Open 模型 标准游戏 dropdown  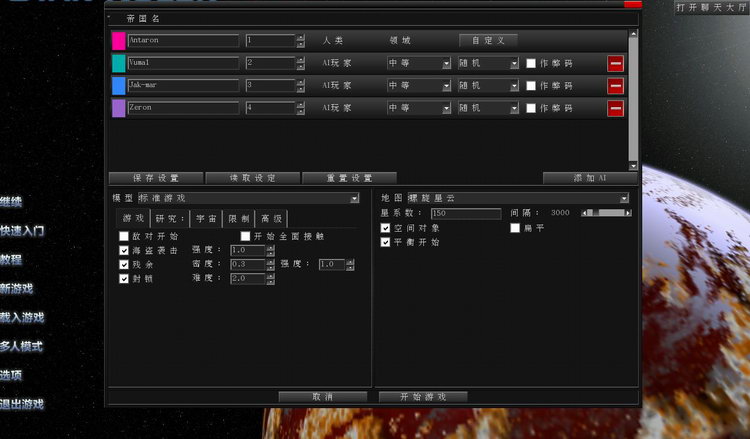248,198
